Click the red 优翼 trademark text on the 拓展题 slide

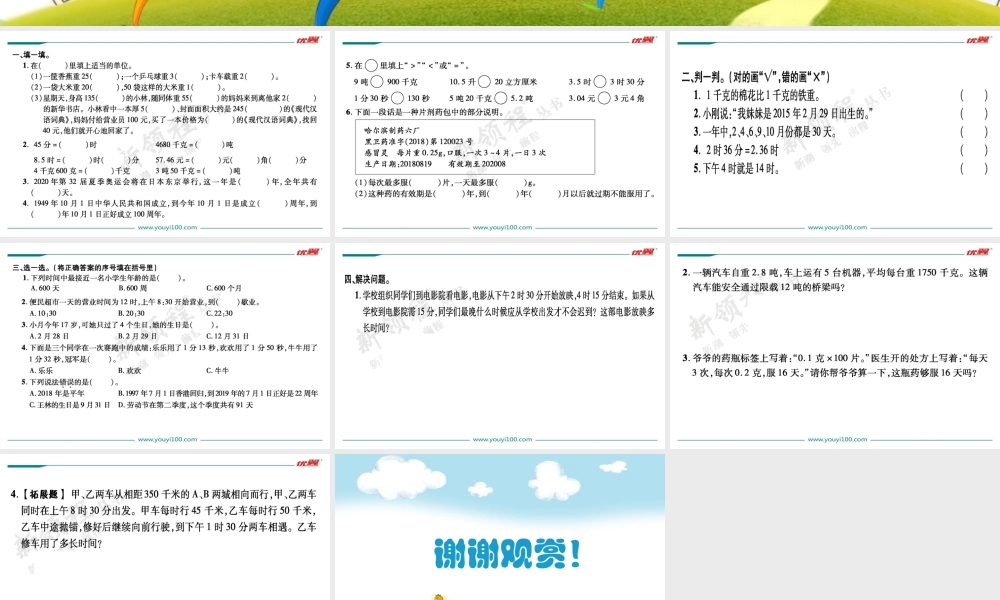coord(309,462)
